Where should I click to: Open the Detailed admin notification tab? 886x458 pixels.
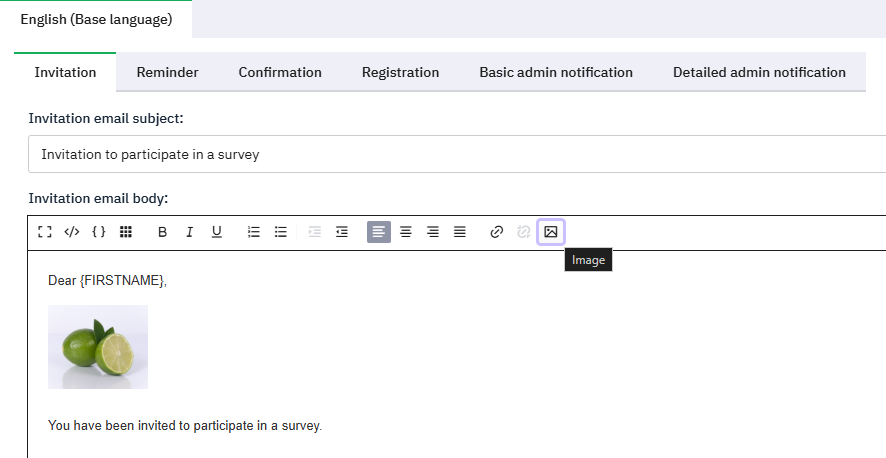[x=759, y=72]
